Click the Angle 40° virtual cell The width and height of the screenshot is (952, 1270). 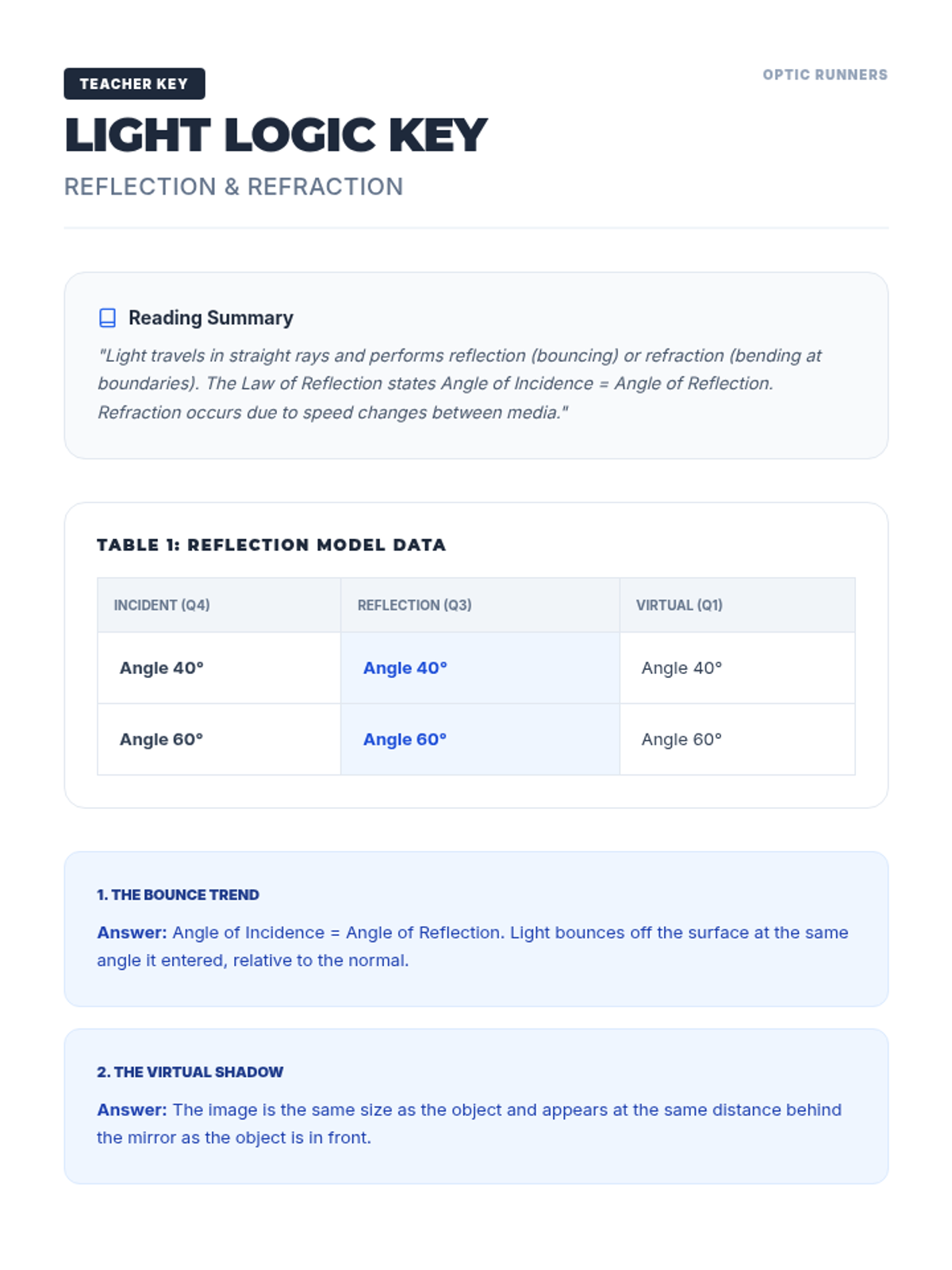tap(737, 668)
